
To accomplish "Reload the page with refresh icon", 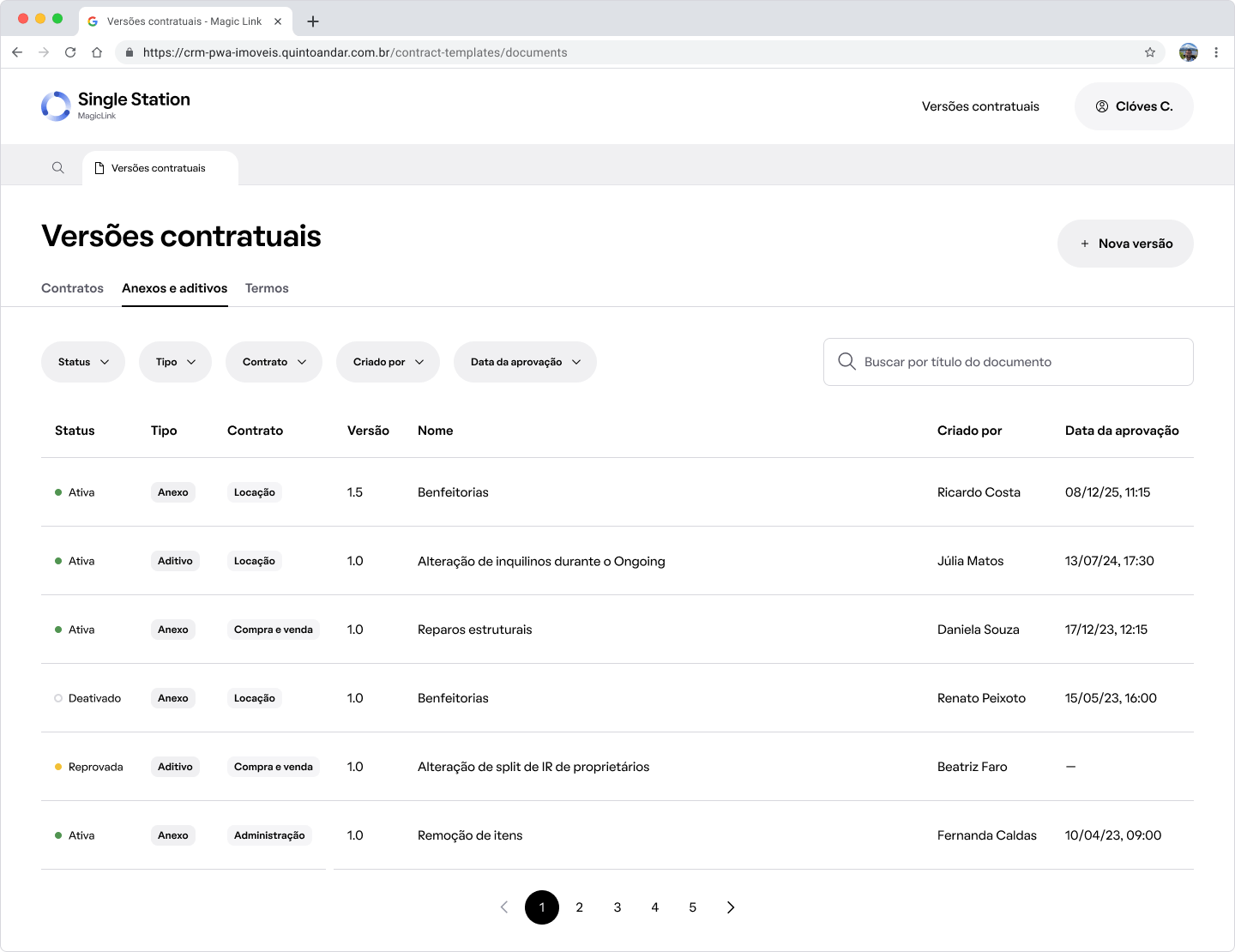I will pos(70,52).
